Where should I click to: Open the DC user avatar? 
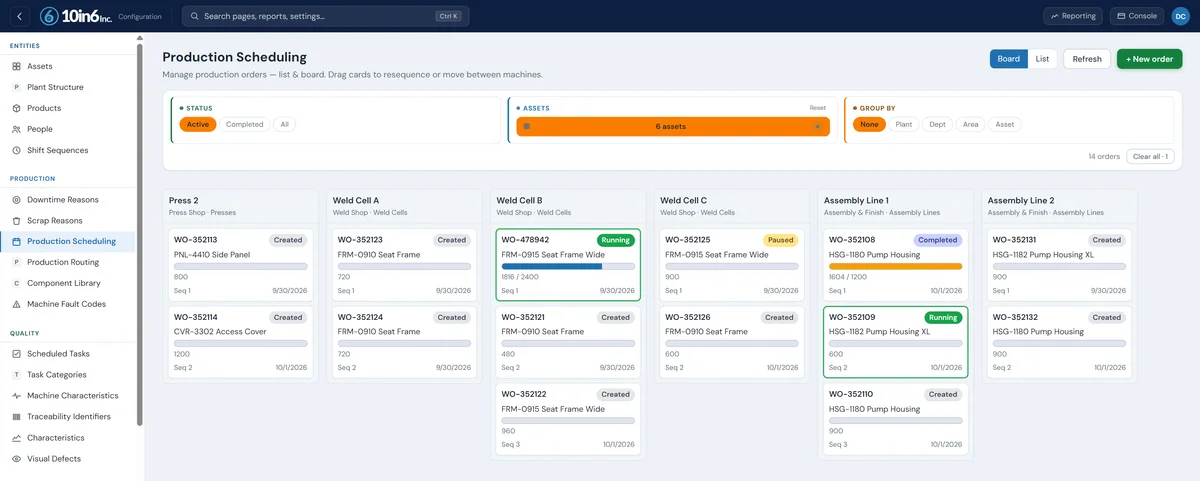pos(1180,16)
